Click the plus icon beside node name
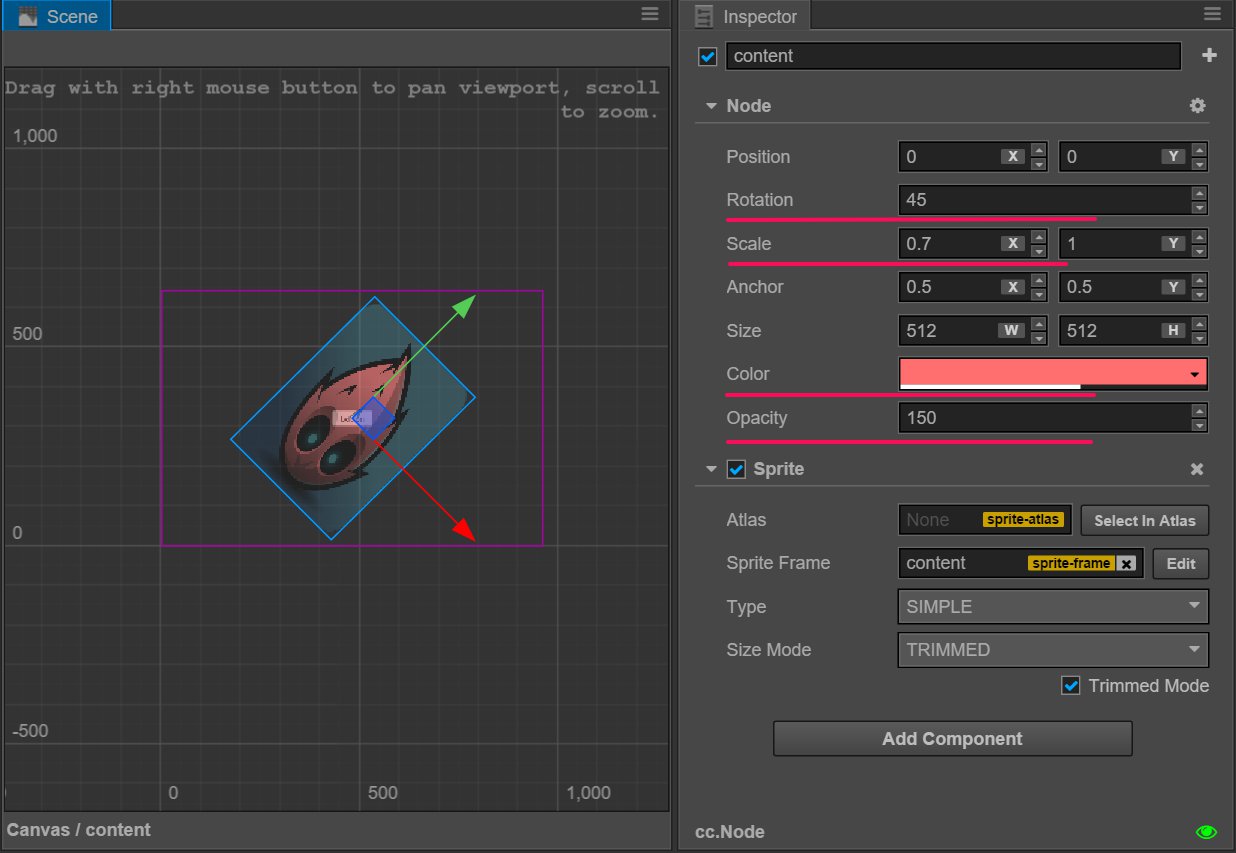Viewport: 1236px width, 853px height. click(x=1209, y=56)
